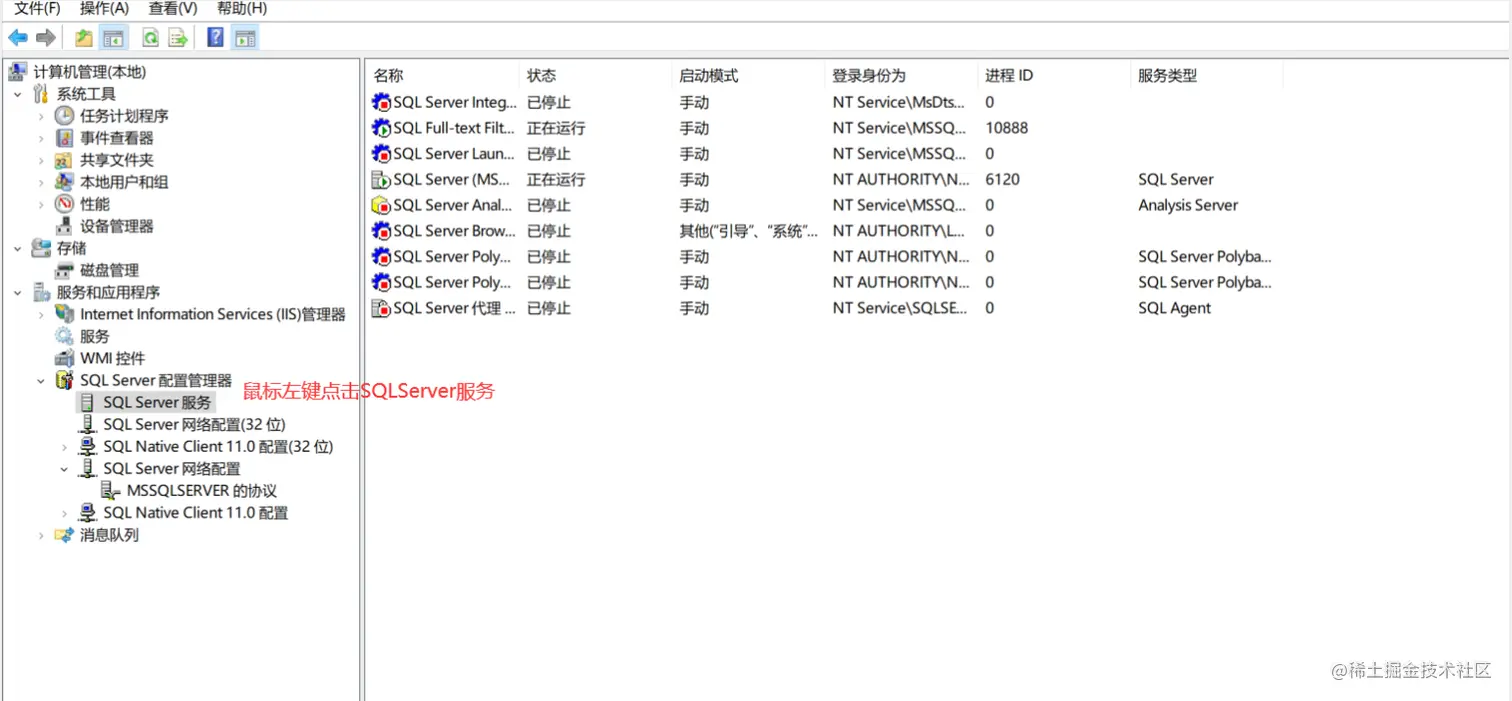1512x701 pixels.
Task: Sort by the 登录身份为 column header
Action: pos(902,75)
